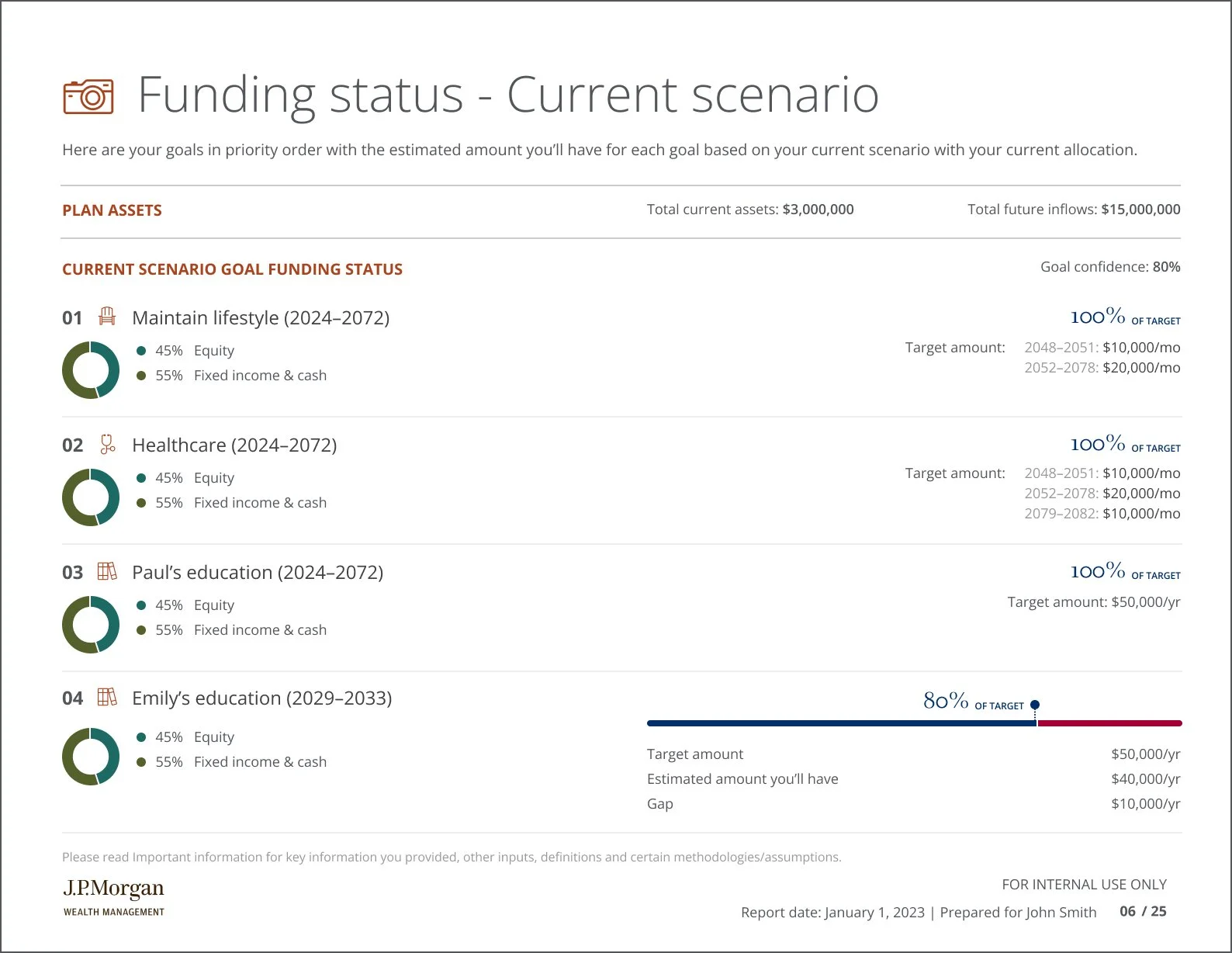Click the chair icon for Maintain lifestyle goal
This screenshot has height=953, width=1232.
click(x=107, y=317)
